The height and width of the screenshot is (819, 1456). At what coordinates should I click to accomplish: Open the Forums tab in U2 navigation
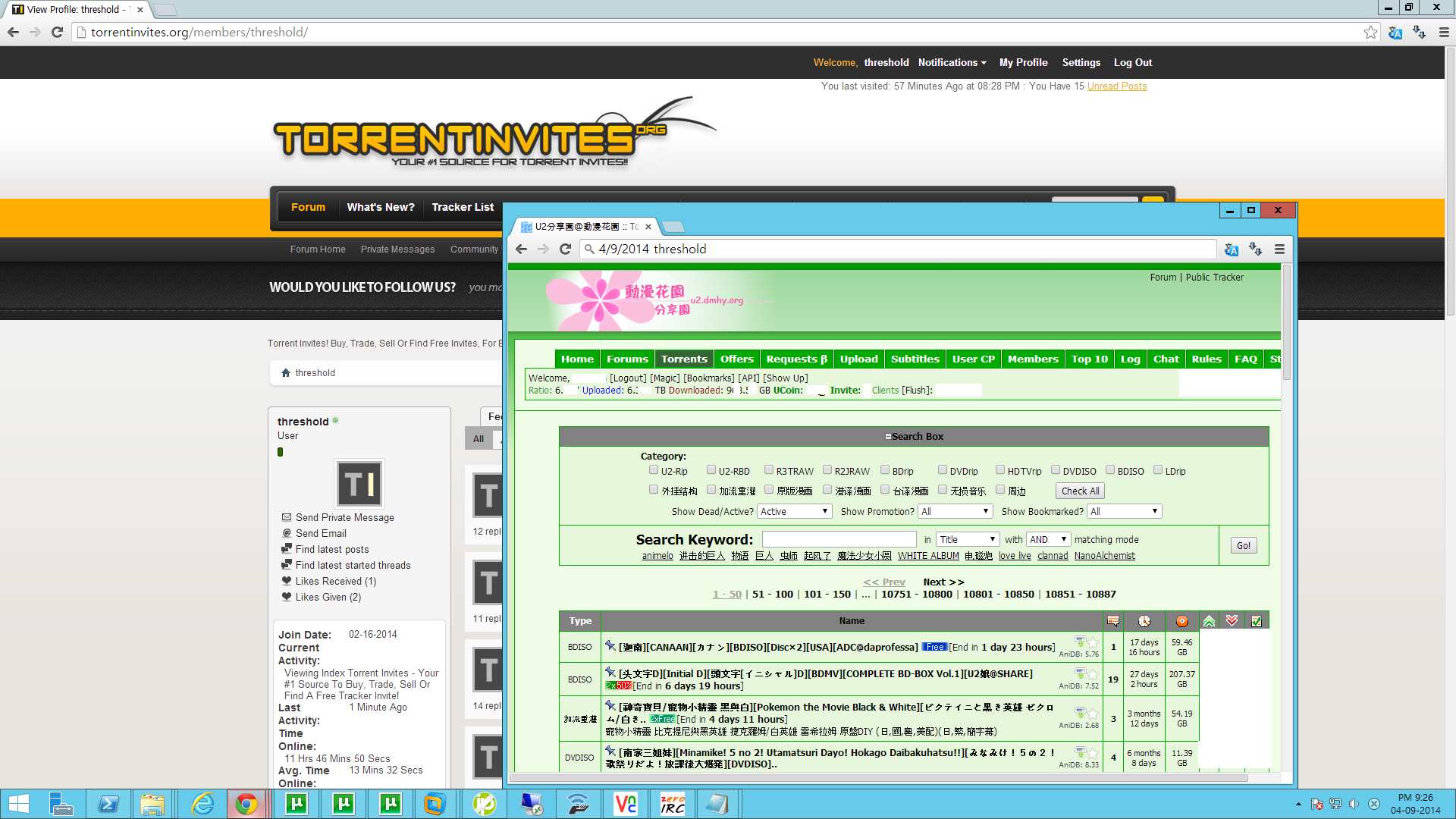click(627, 359)
